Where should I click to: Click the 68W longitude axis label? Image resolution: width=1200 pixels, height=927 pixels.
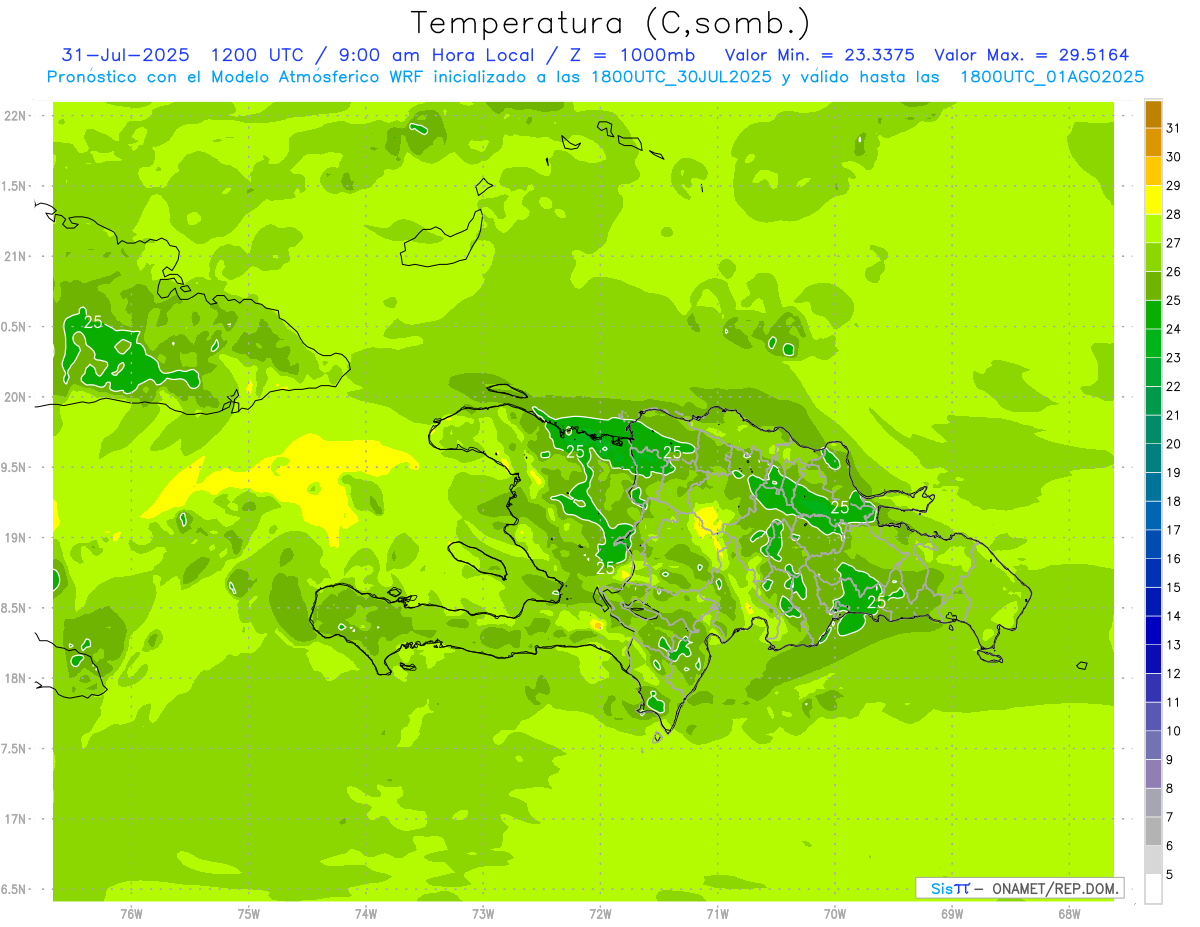pyautogui.click(x=1069, y=913)
